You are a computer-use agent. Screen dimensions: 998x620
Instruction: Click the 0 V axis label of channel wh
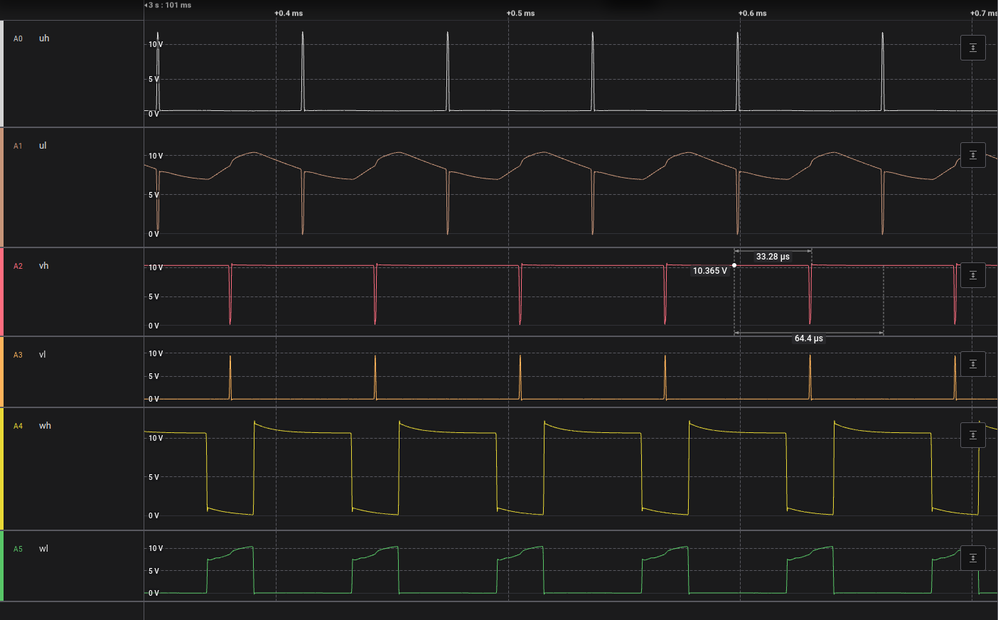coord(153,516)
